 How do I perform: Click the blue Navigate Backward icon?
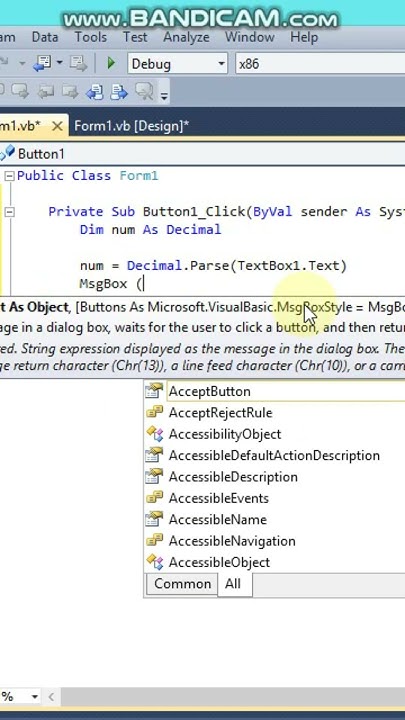coord(42,63)
